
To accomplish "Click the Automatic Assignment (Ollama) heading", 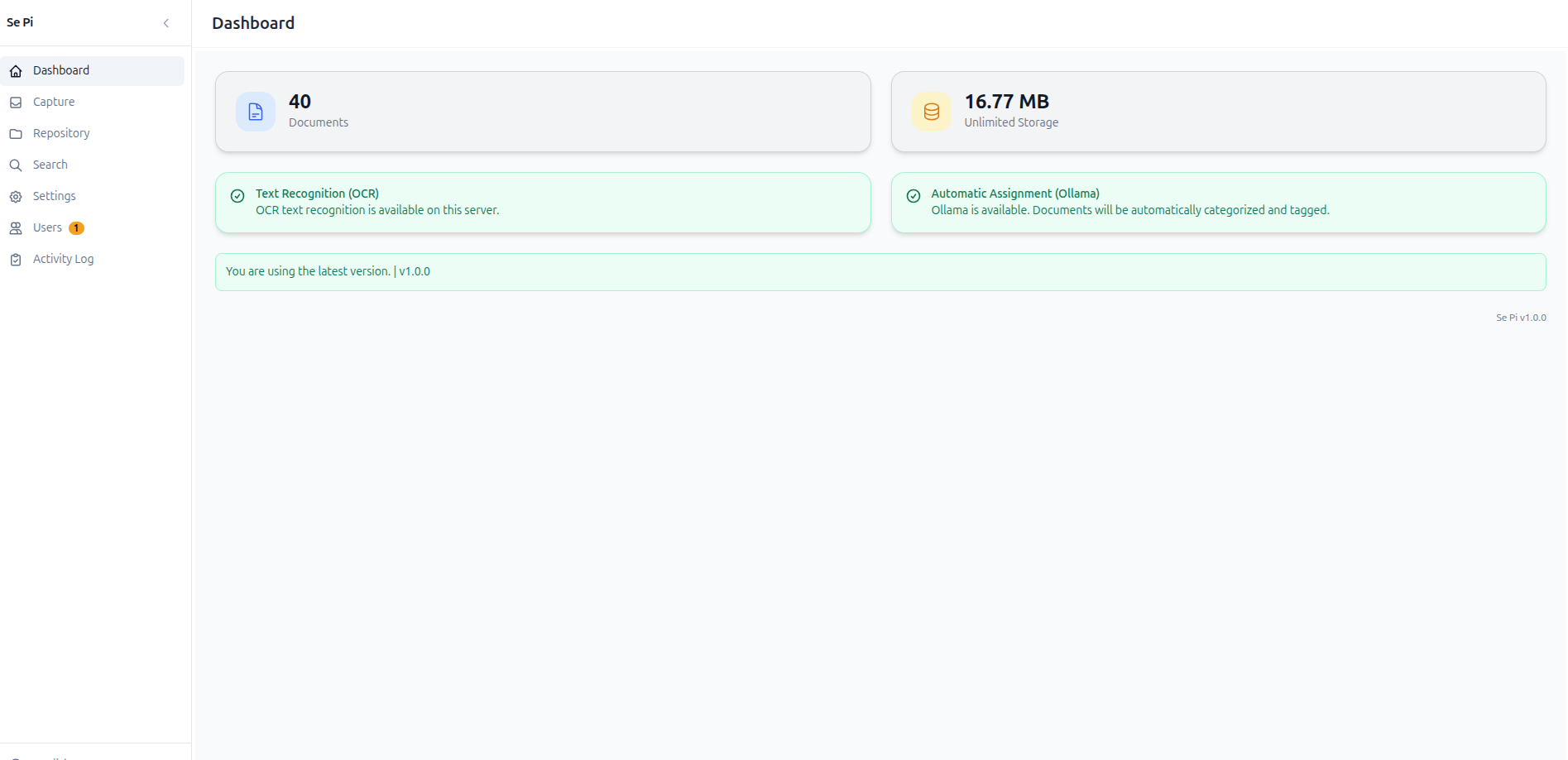I will 1015,194.
